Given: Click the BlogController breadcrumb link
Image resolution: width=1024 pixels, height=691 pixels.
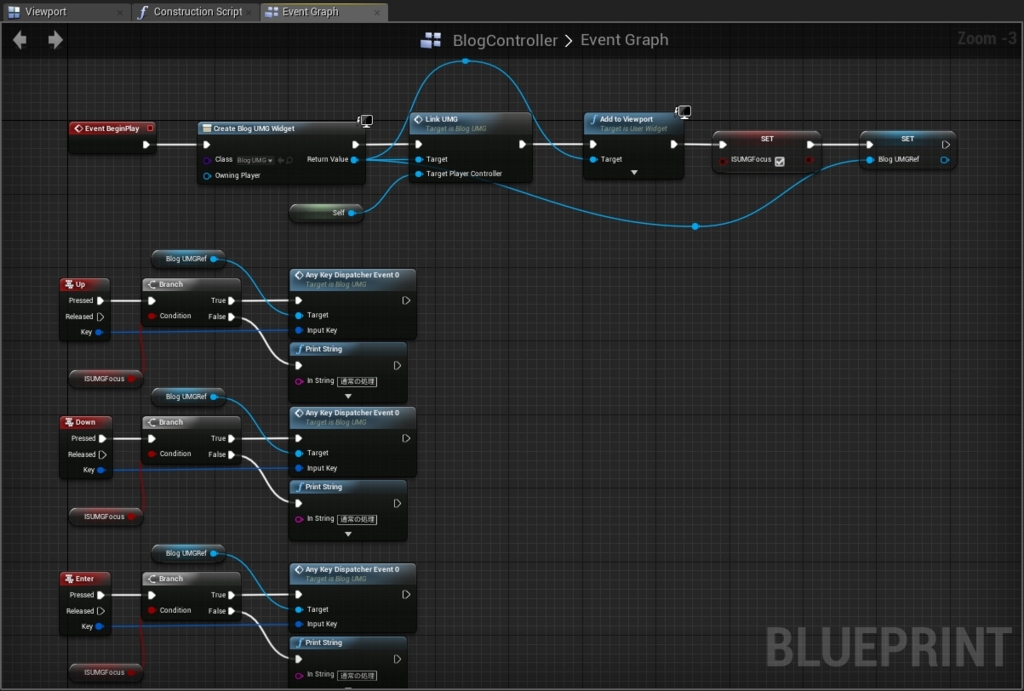Looking at the screenshot, I should [x=505, y=40].
